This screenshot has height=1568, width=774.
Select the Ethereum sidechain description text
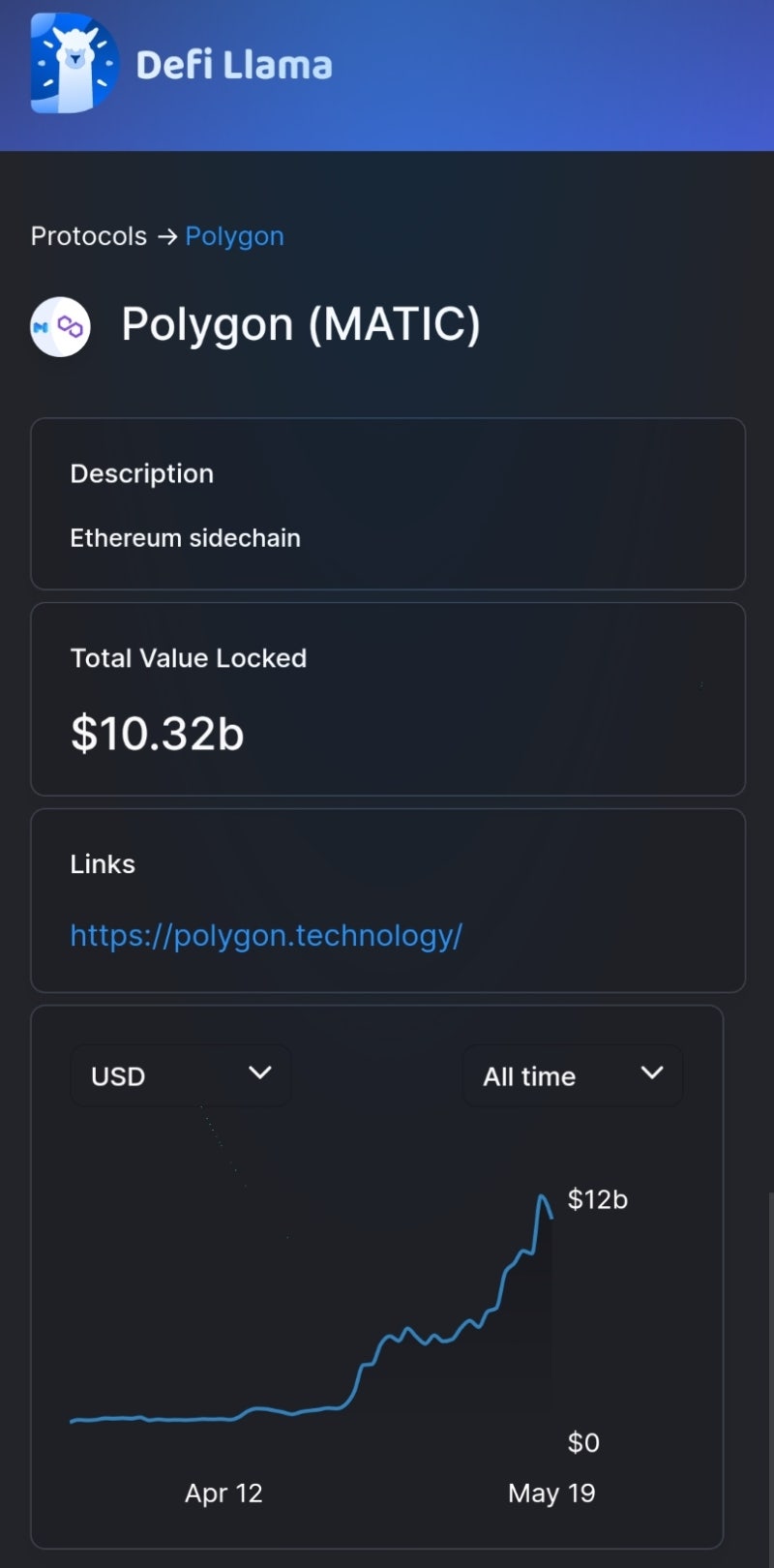click(x=185, y=538)
